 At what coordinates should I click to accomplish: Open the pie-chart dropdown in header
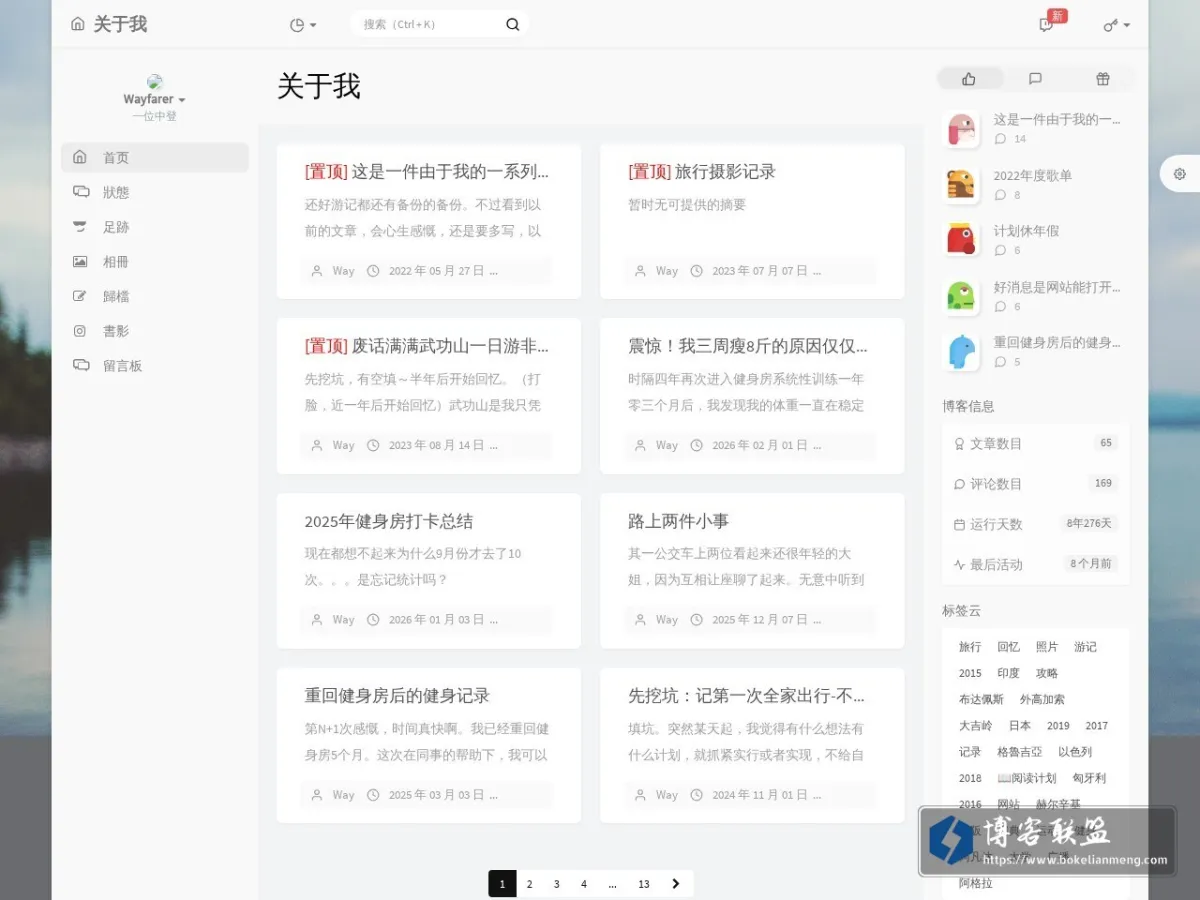[302, 25]
